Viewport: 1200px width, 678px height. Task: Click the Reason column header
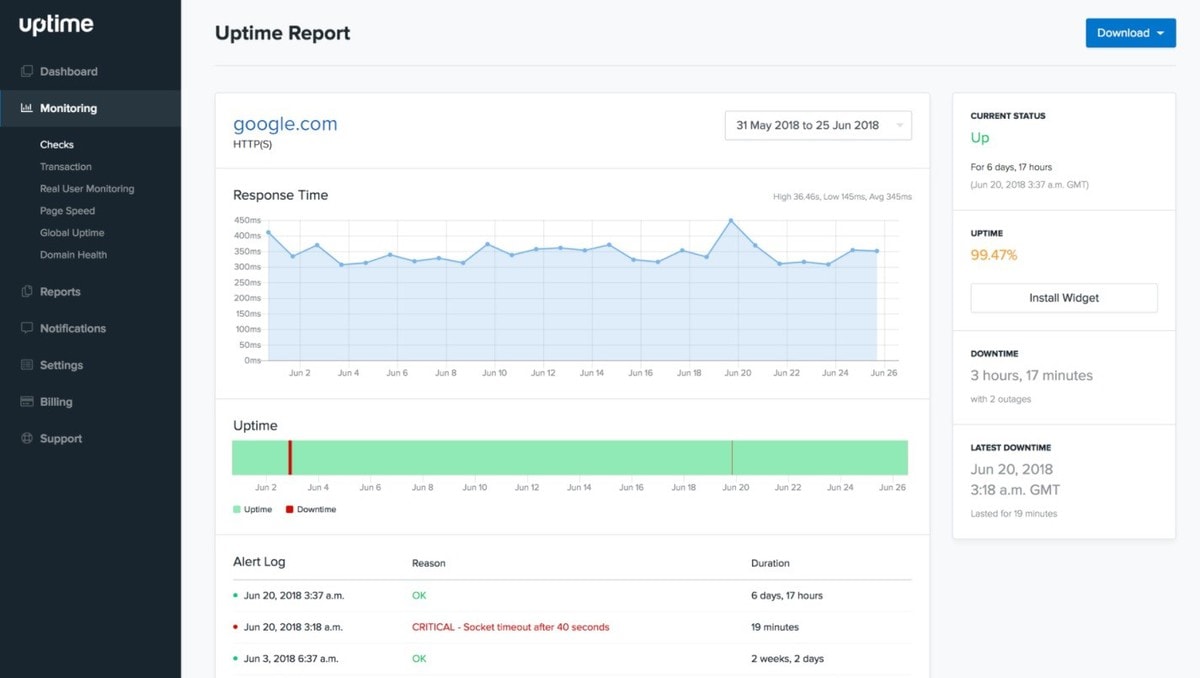(429, 564)
